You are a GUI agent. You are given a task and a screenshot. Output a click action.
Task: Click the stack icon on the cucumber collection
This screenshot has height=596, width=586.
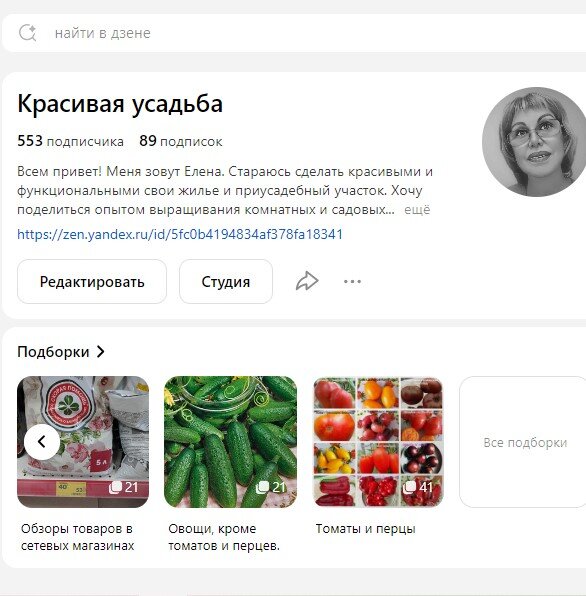click(262, 487)
